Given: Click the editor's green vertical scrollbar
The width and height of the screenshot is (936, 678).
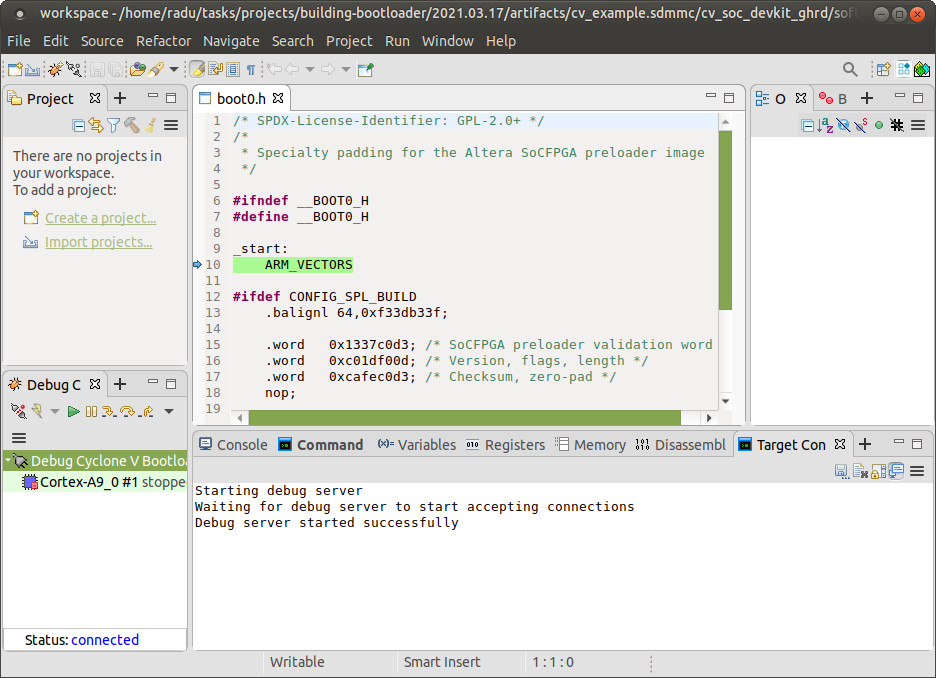Looking at the screenshot, I should coord(725,220).
